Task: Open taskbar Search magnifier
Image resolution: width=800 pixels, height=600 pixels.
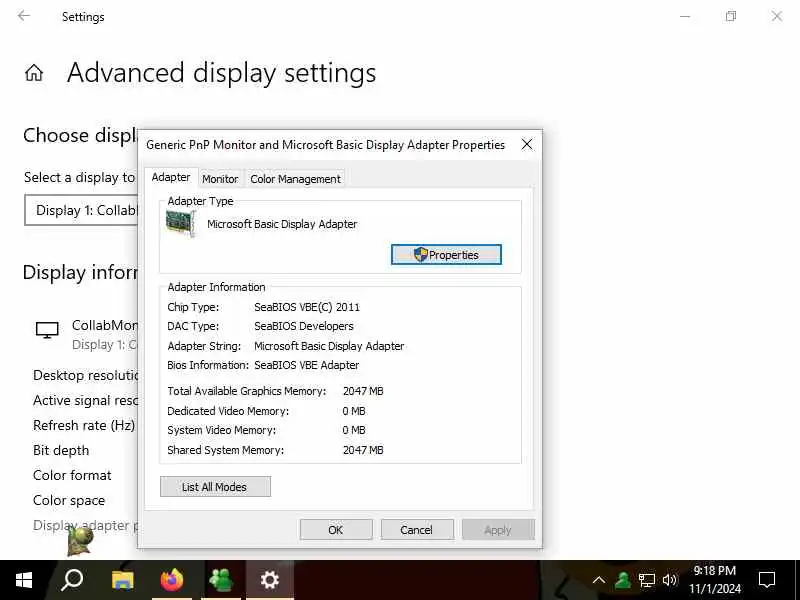Action: click(x=72, y=580)
